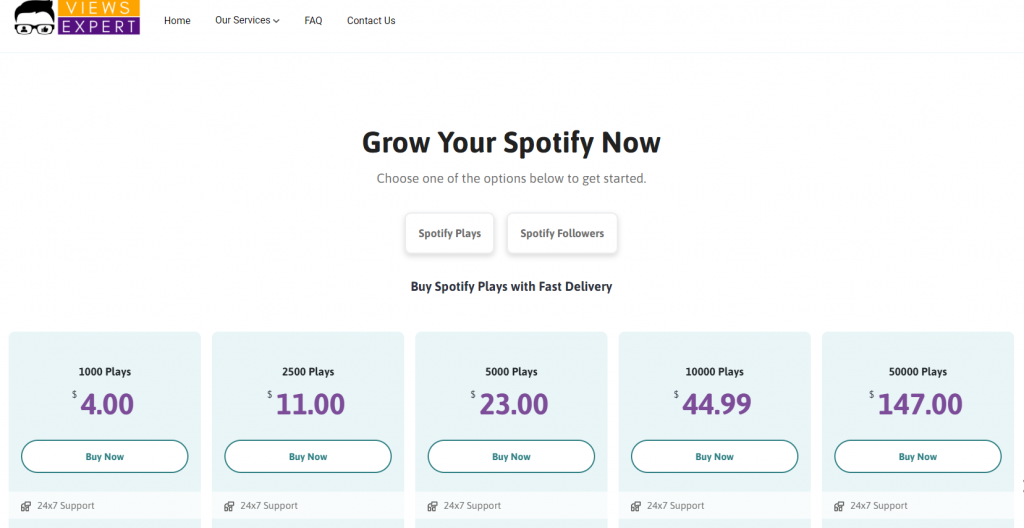Click support icon under 5000 Plays card
The image size is (1024, 528).
[432, 506]
